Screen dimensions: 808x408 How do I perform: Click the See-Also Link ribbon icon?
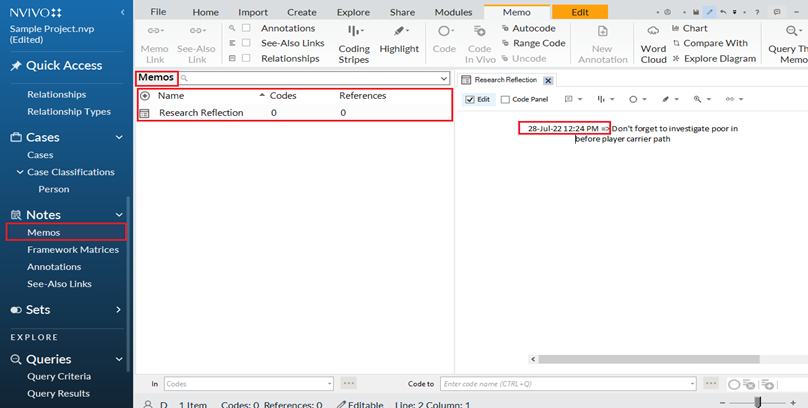coord(197,31)
